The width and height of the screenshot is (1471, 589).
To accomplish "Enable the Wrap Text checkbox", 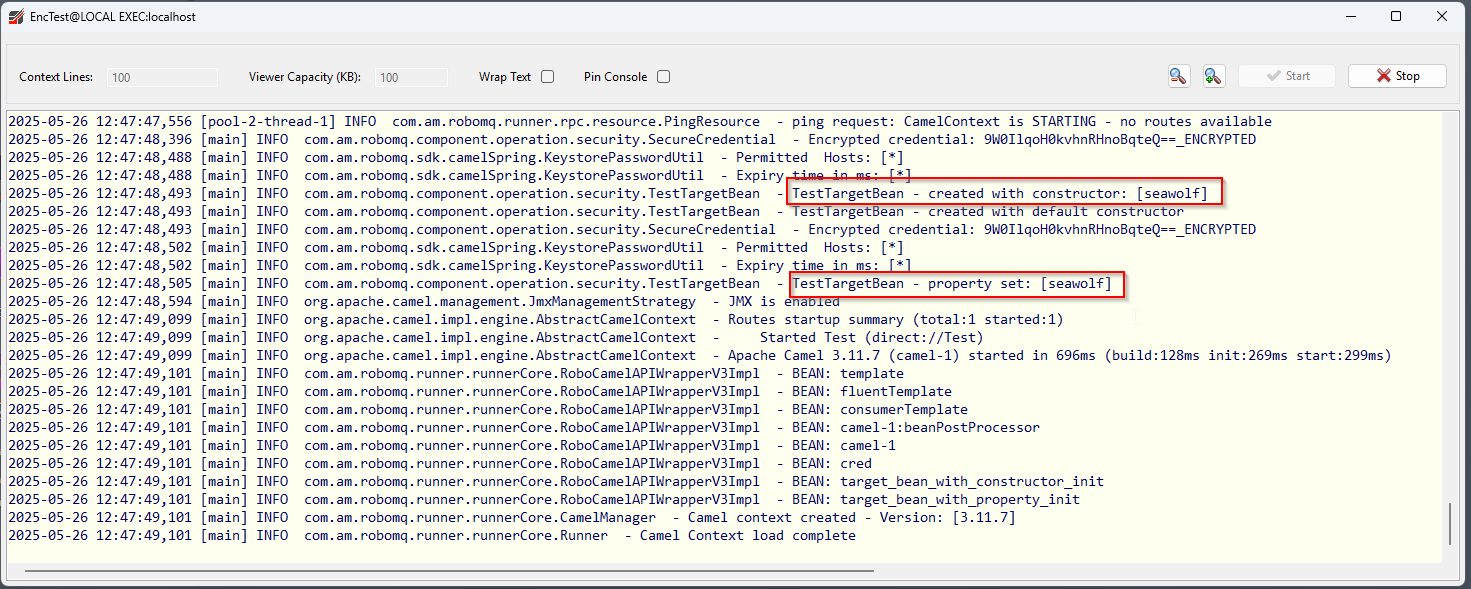I will pyautogui.click(x=547, y=77).
